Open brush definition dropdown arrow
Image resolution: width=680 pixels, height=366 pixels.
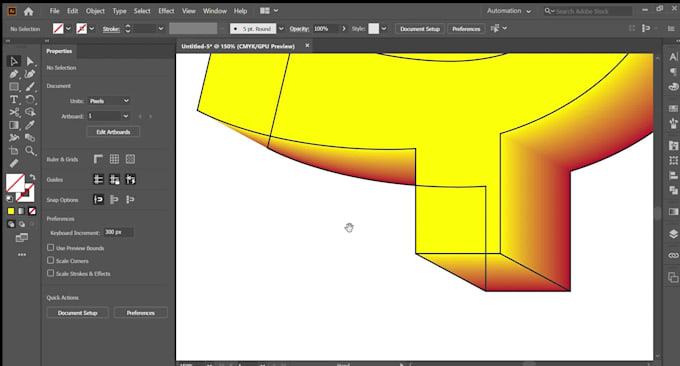click(281, 29)
